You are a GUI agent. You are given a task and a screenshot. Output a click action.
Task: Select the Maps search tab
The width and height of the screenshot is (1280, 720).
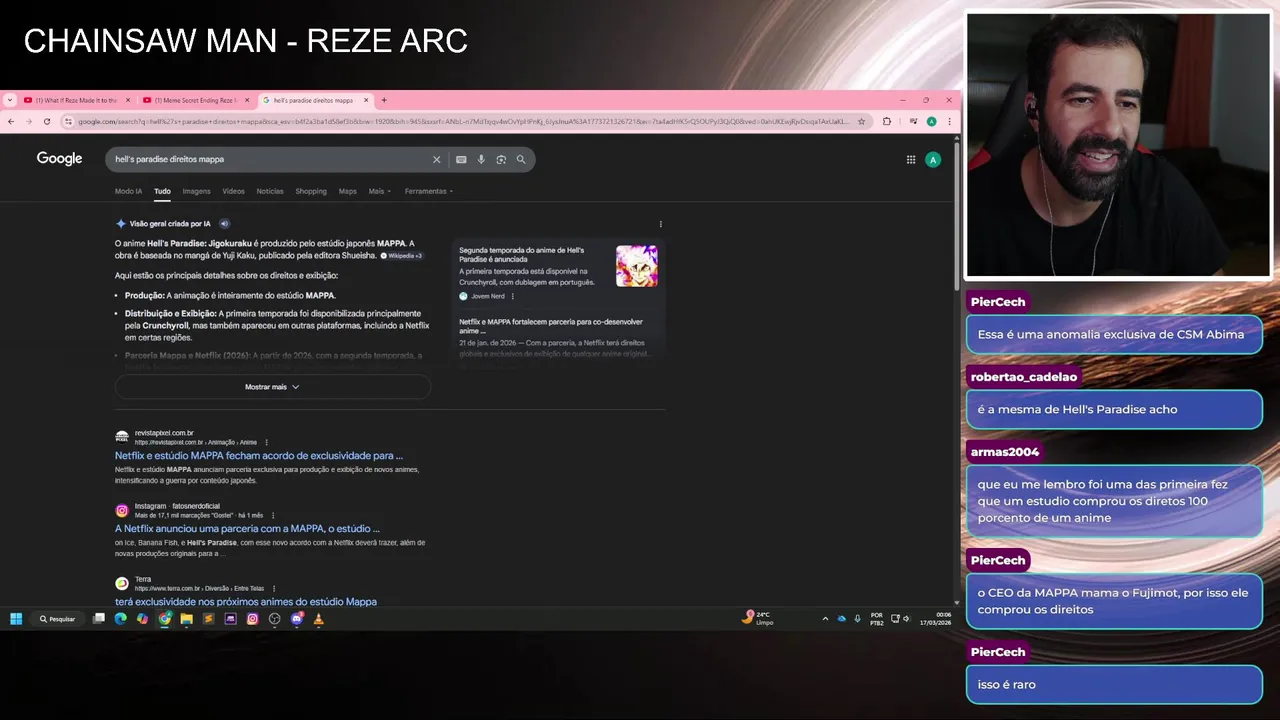point(347,191)
